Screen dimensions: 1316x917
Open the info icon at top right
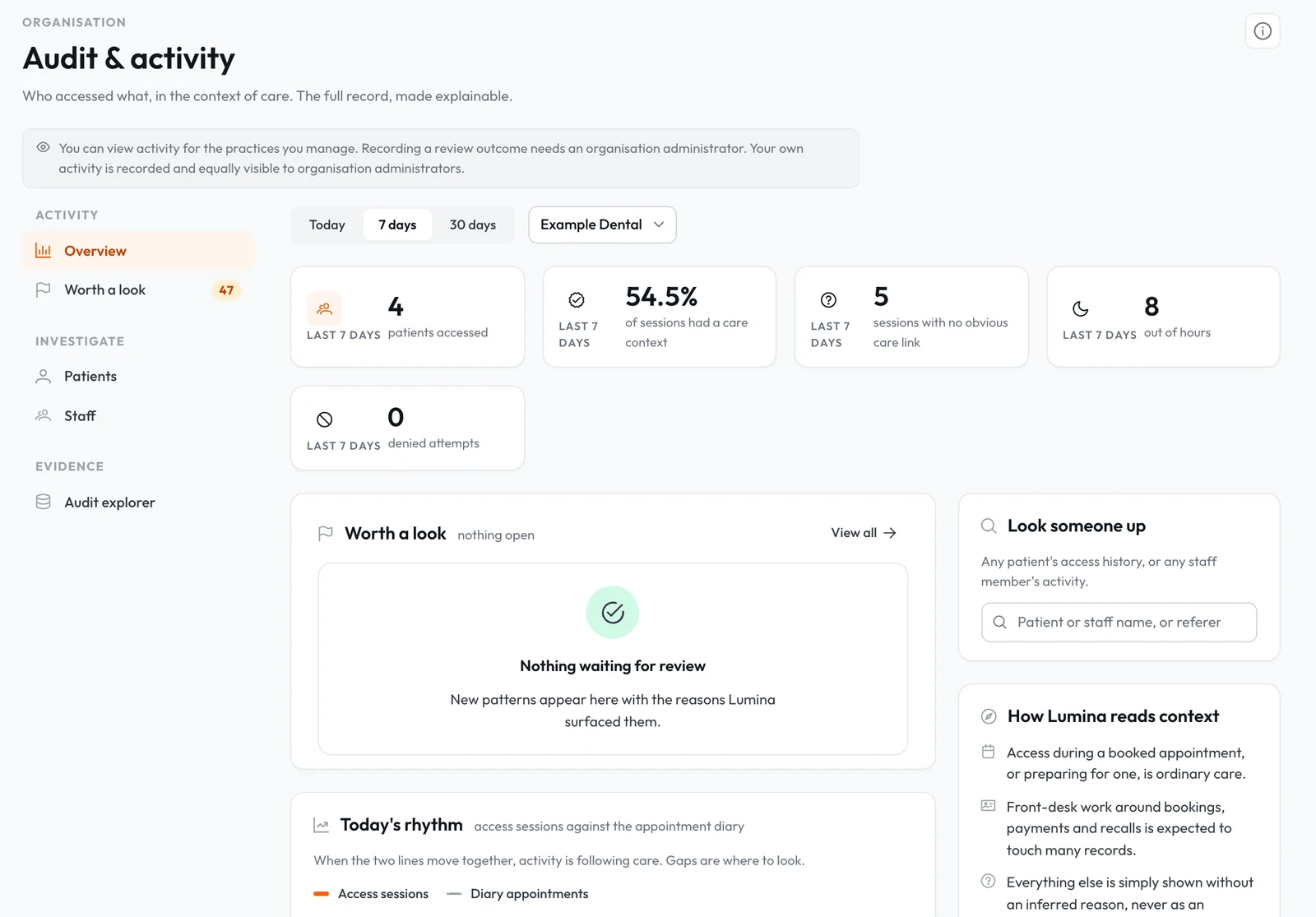(1263, 31)
